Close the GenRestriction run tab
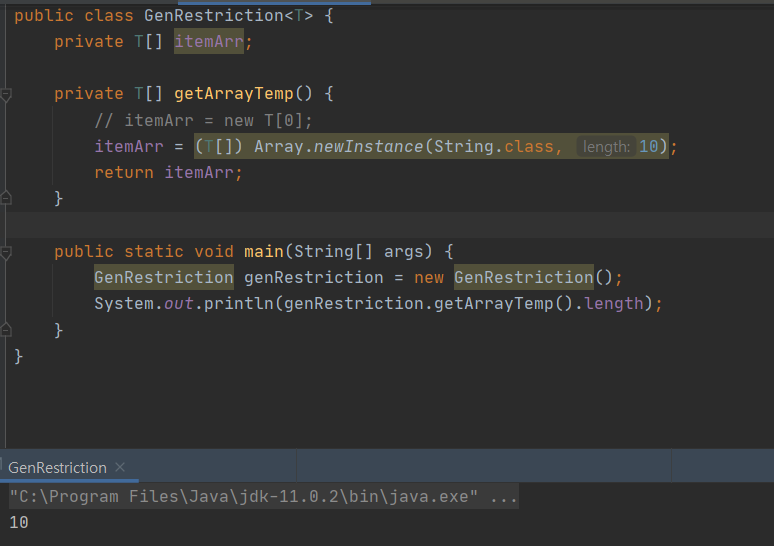The height and width of the screenshot is (546, 774). pyautogui.click(x=120, y=467)
